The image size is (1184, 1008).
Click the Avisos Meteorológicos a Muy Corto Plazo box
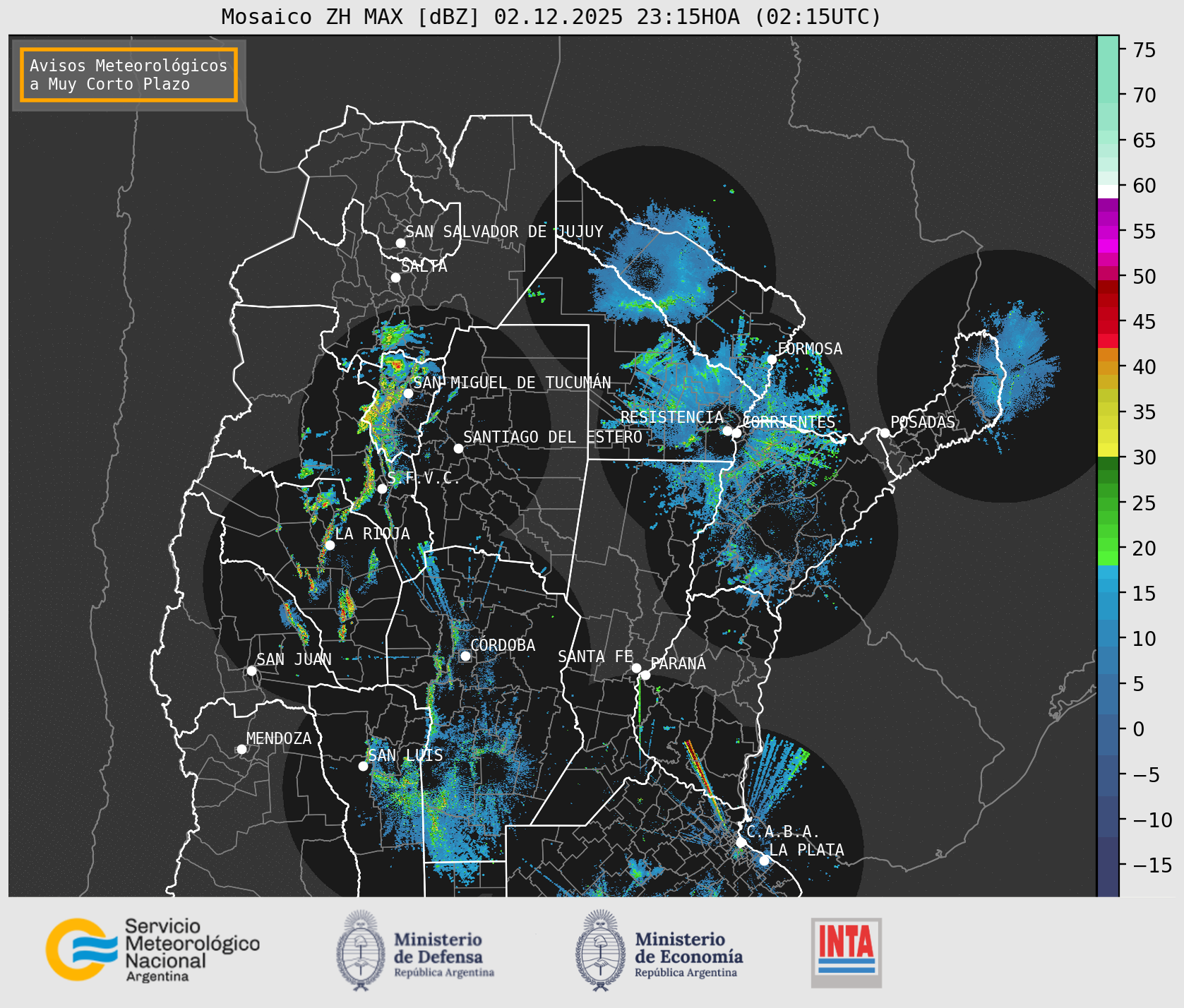click(128, 76)
